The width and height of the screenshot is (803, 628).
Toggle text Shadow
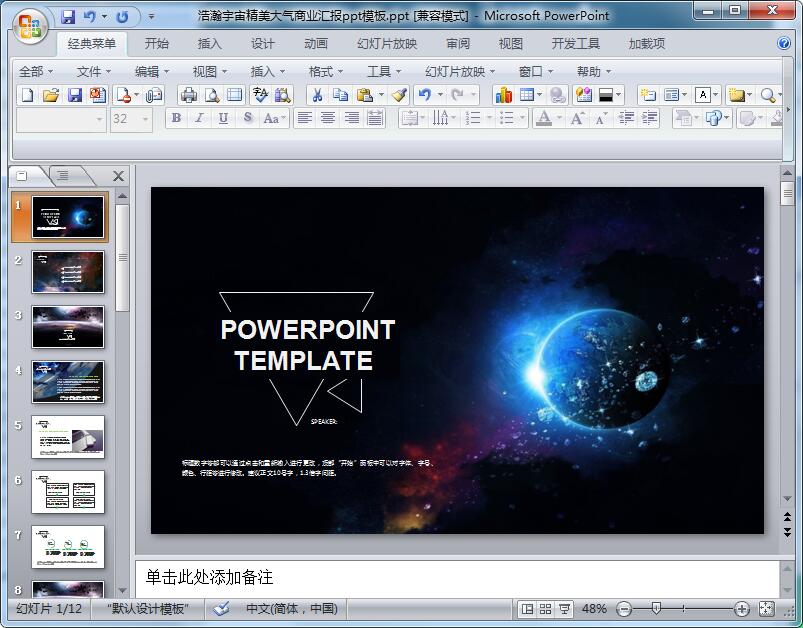(x=248, y=118)
